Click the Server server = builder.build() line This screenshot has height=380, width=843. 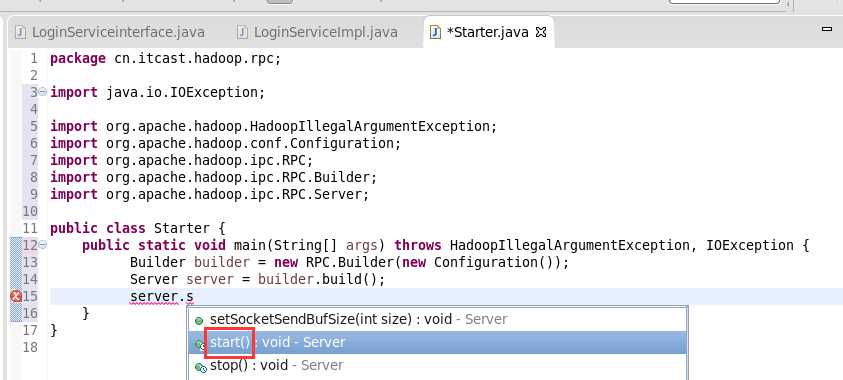pos(258,279)
